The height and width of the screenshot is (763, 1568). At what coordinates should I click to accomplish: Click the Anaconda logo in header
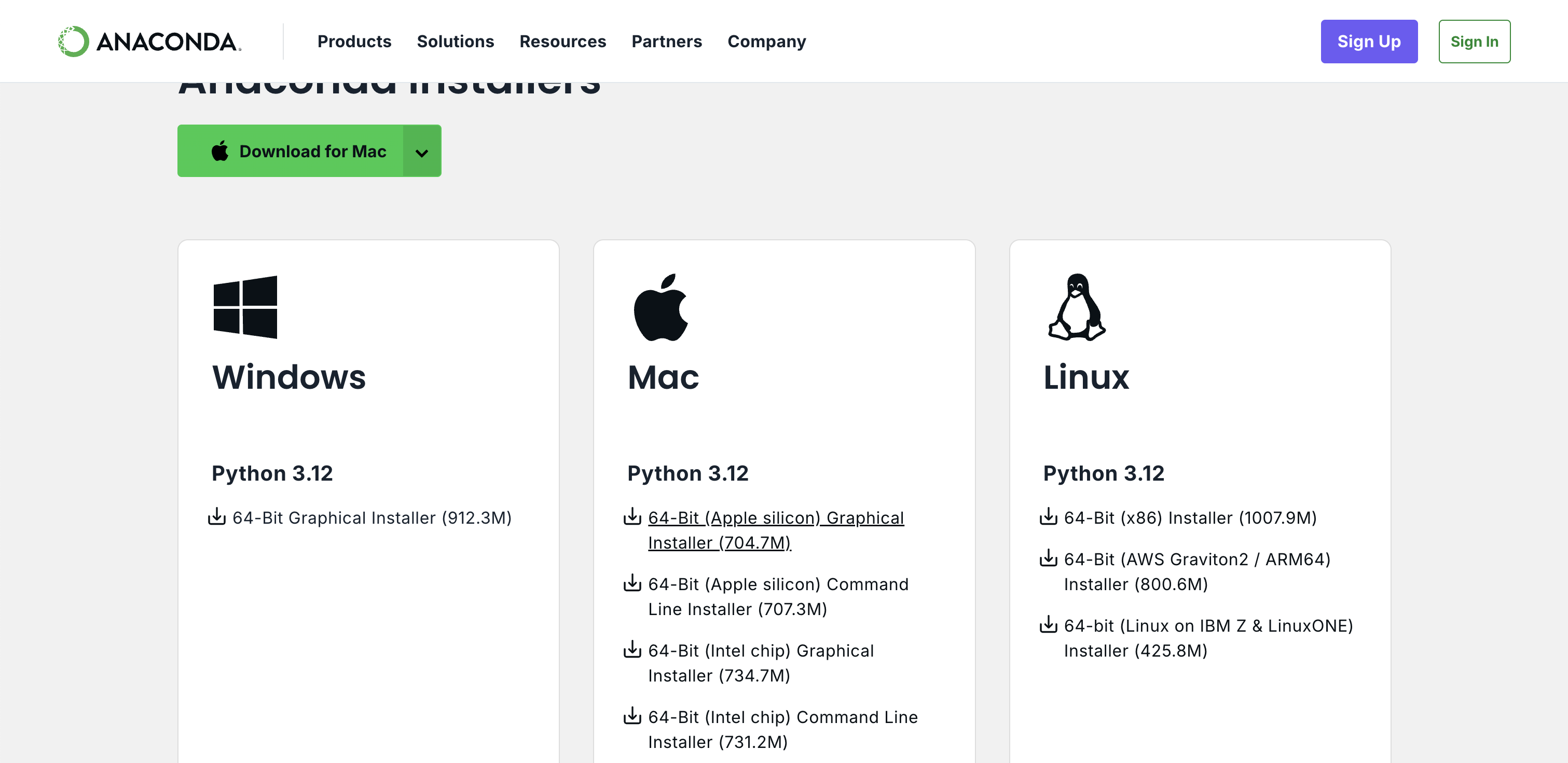[x=149, y=42]
